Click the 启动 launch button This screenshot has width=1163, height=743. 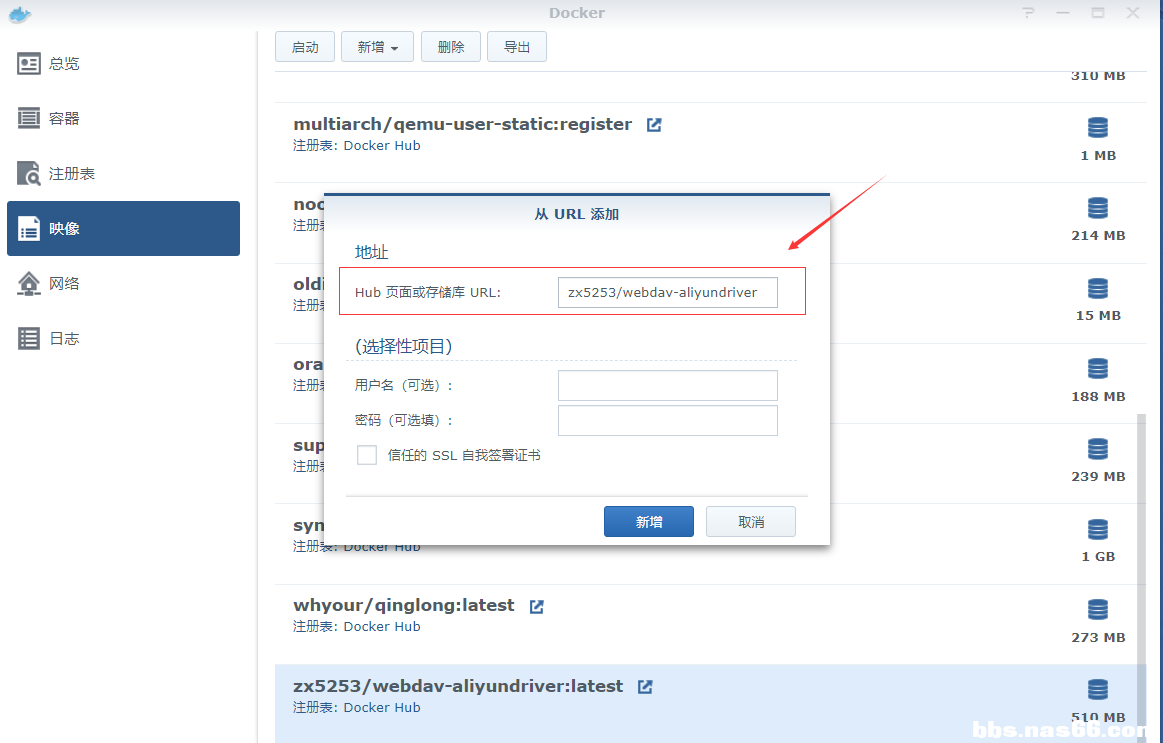305,47
